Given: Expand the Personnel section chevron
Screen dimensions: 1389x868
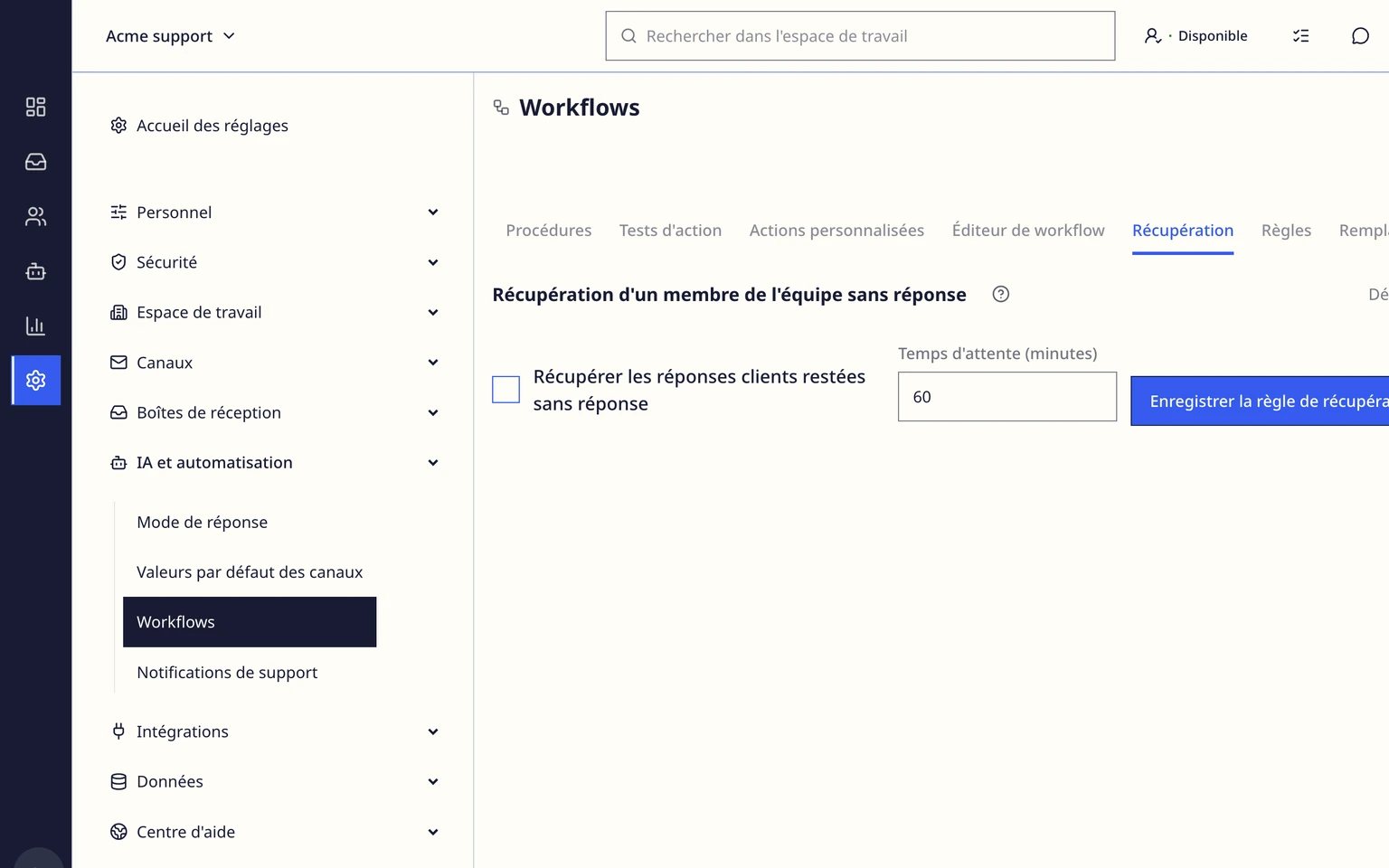Looking at the screenshot, I should click(x=433, y=212).
